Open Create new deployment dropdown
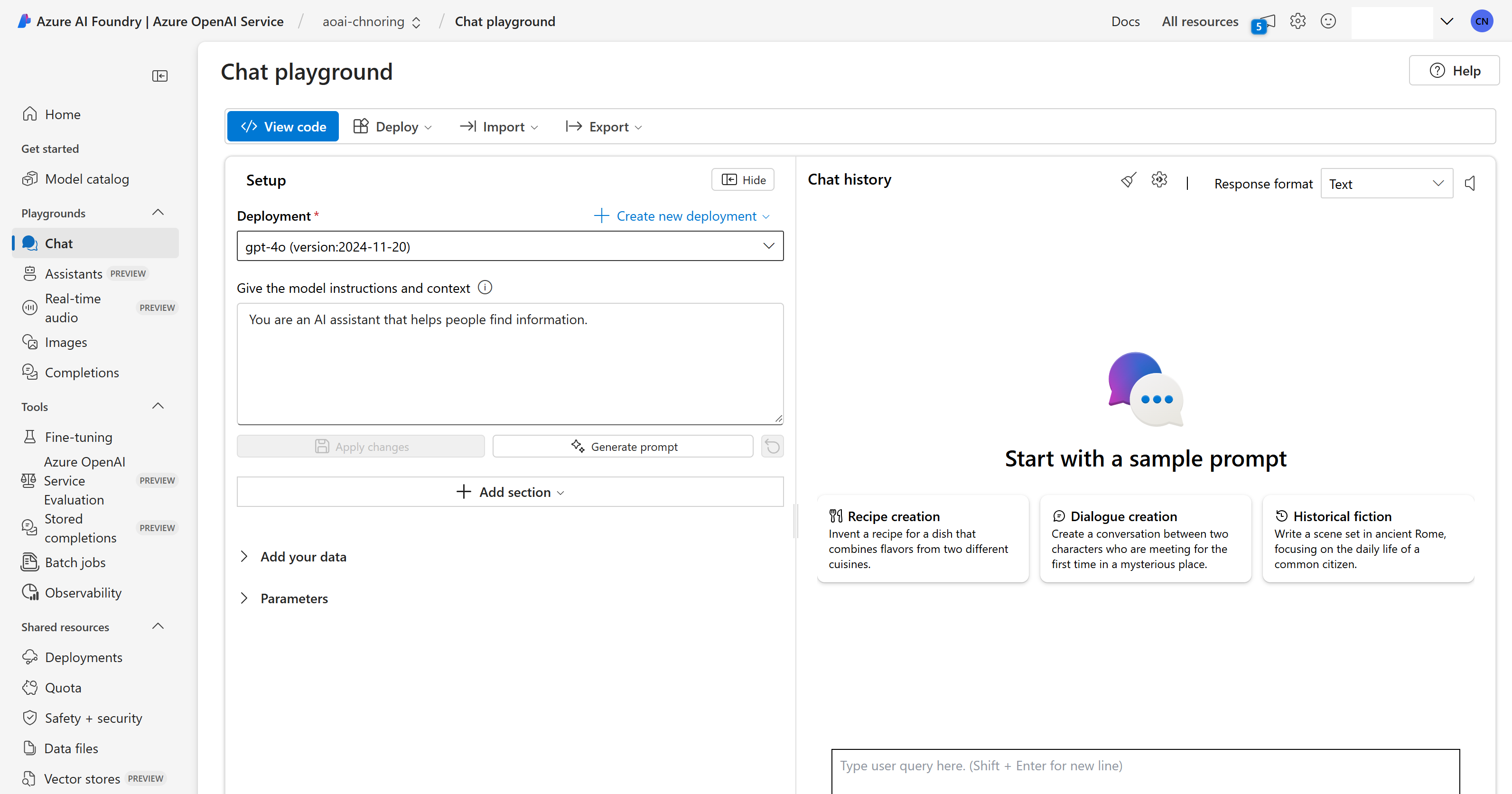The height and width of the screenshot is (794, 1512). pyautogui.click(x=681, y=215)
